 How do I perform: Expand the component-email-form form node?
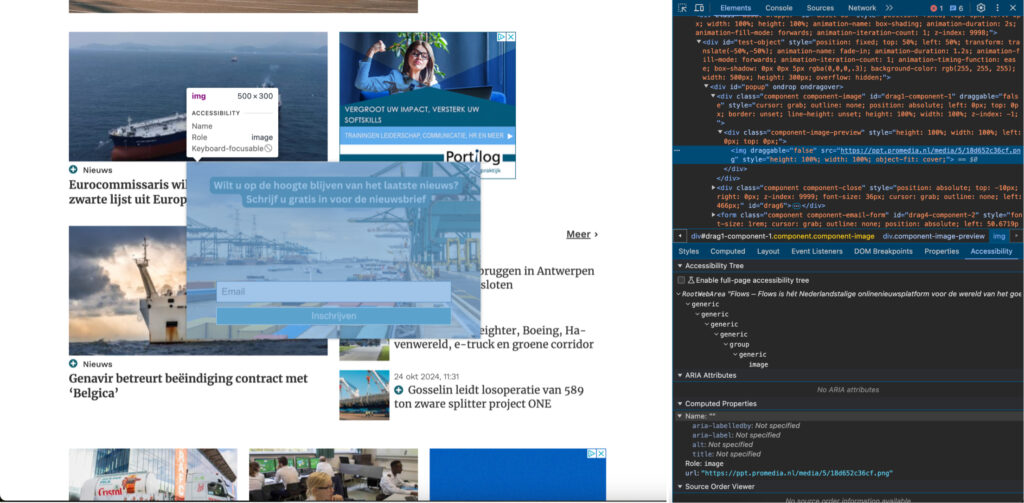click(714, 214)
